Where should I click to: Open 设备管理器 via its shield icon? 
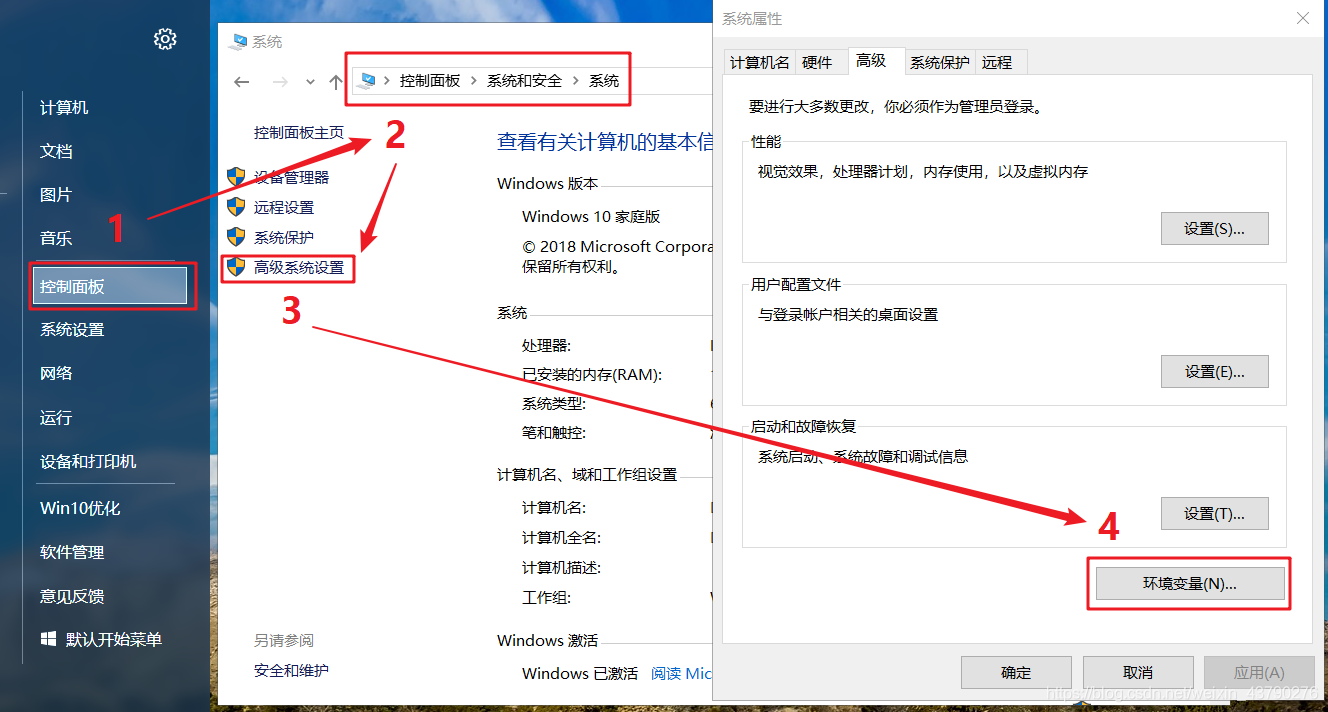[237, 177]
